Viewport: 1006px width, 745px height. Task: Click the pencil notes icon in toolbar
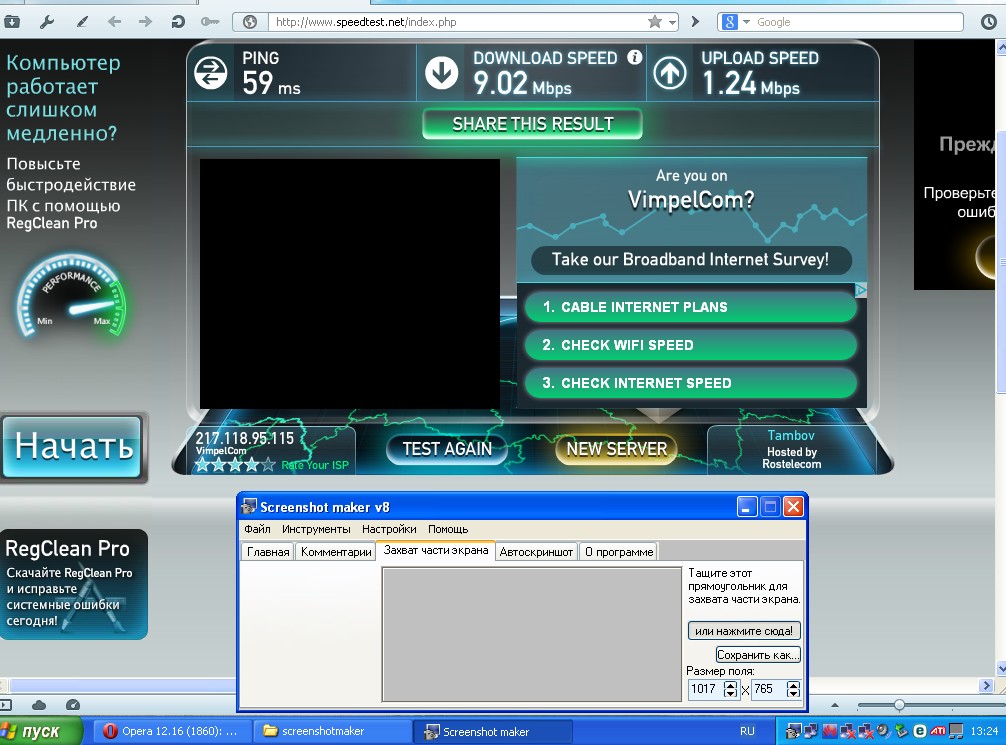click(x=81, y=22)
